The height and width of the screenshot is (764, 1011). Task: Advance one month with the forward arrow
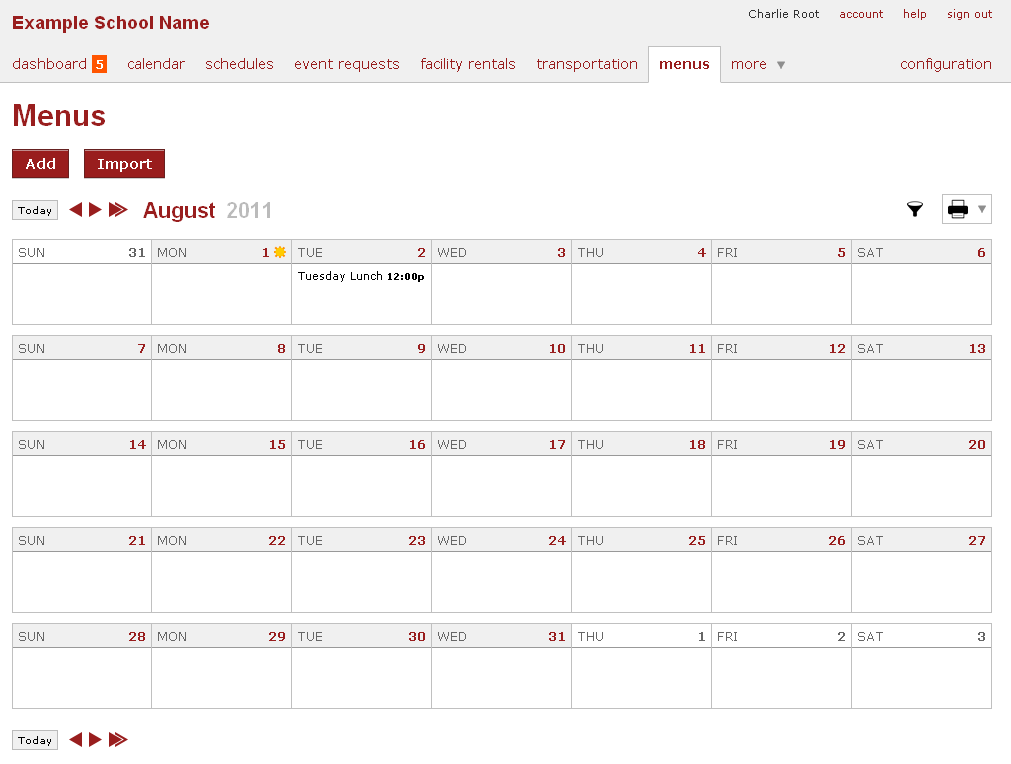pos(95,209)
